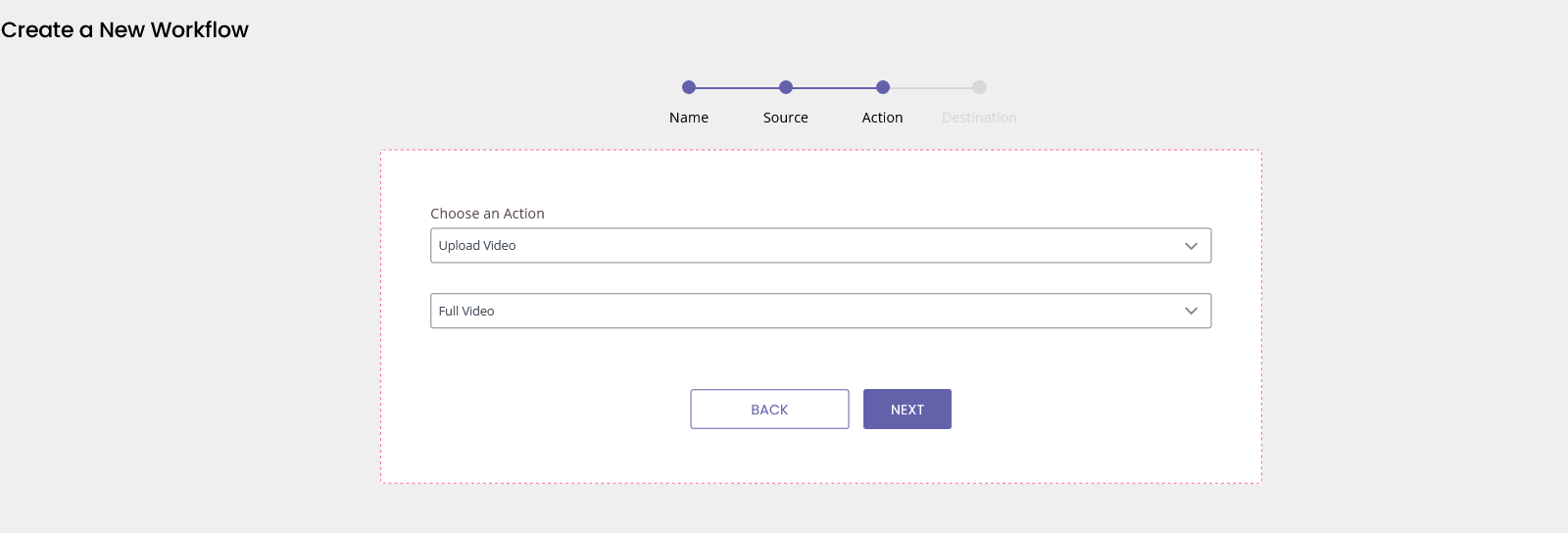Click the greyed Destination step circle

[x=979, y=87]
